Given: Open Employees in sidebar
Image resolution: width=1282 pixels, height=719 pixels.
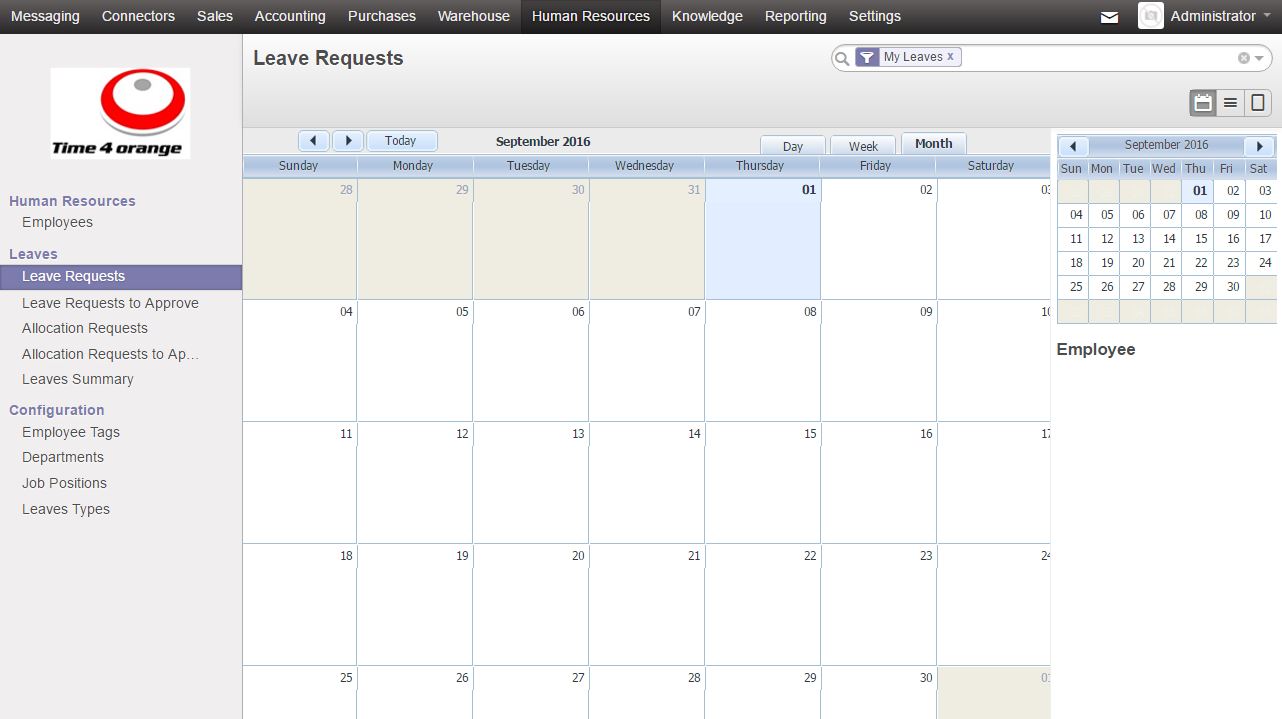Looking at the screenshot, I should pos(57,222).
